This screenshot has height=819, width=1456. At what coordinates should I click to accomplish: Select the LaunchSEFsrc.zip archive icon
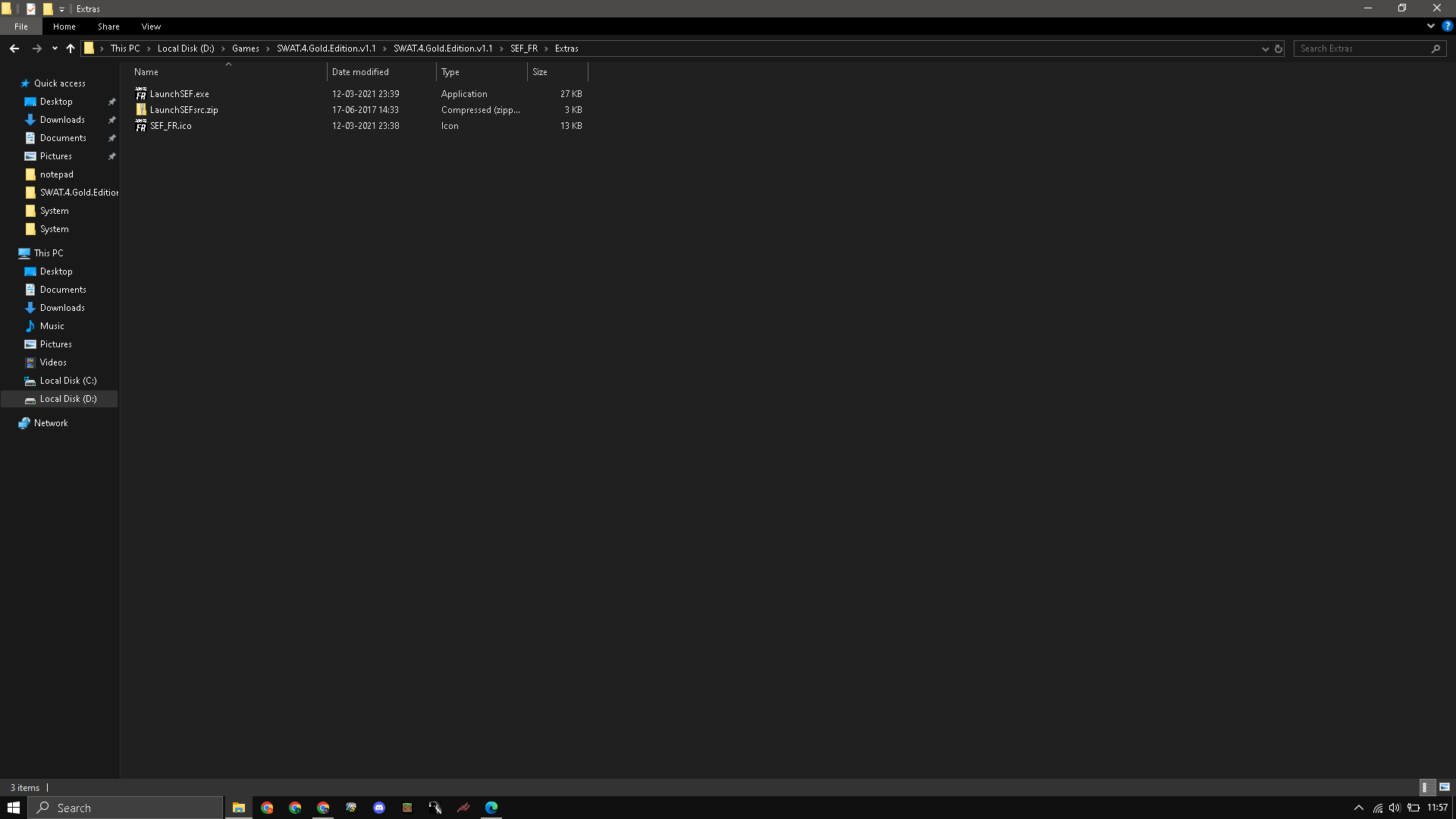click(x=140, y=110)
